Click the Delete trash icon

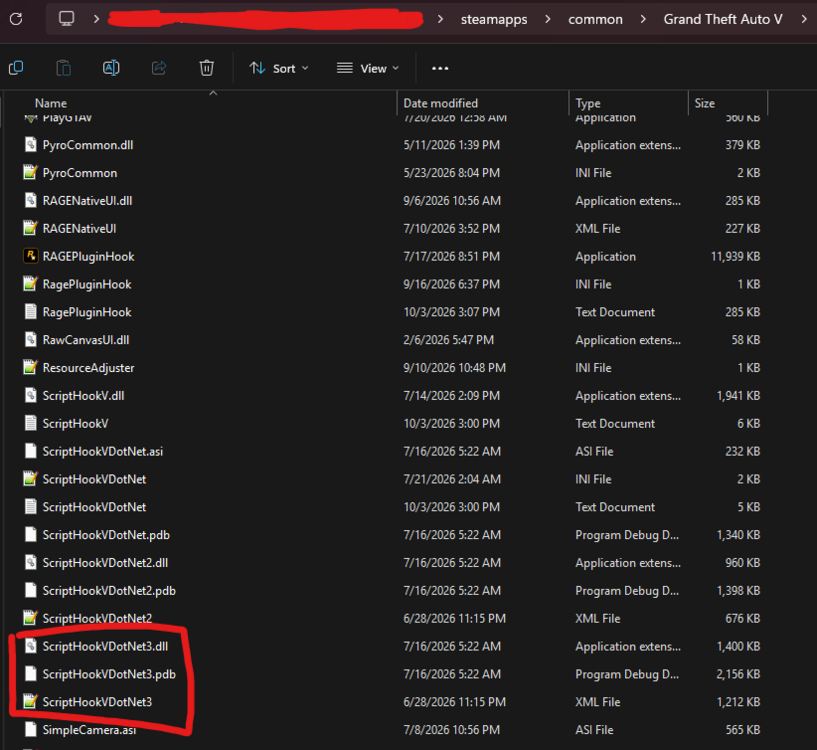click(x=206, y=68)
